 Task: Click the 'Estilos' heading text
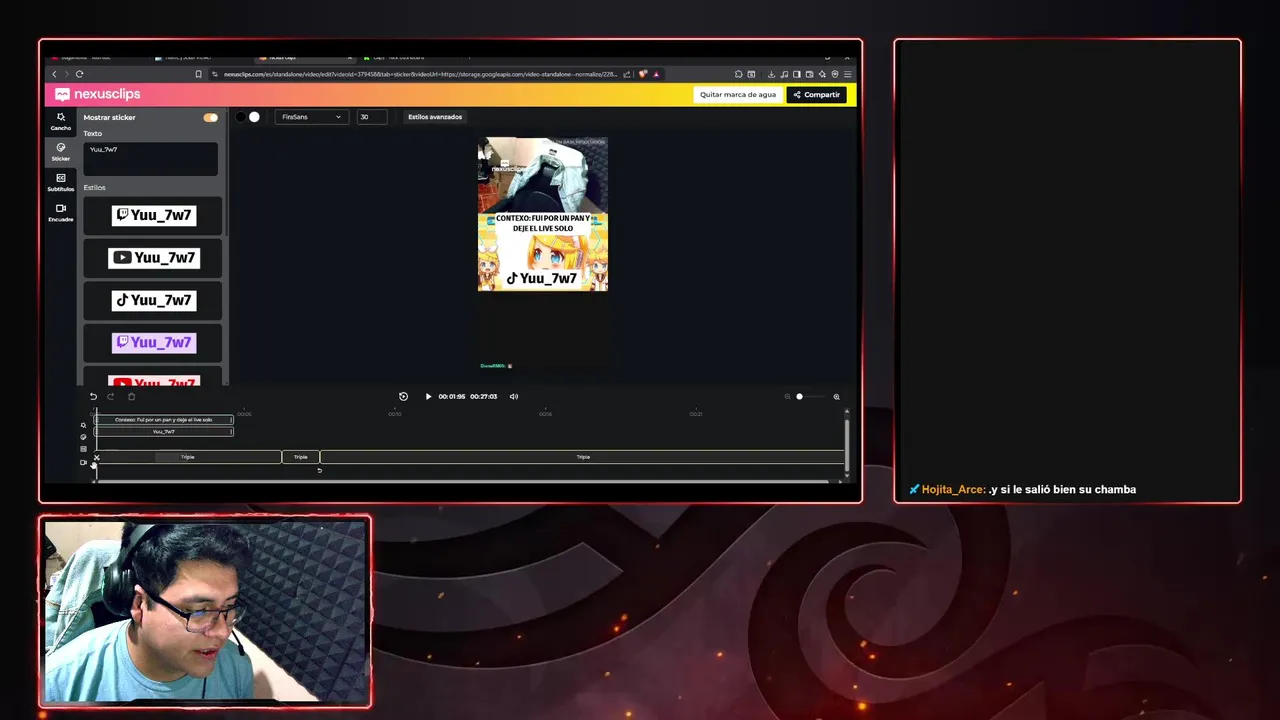coord(94,188)
